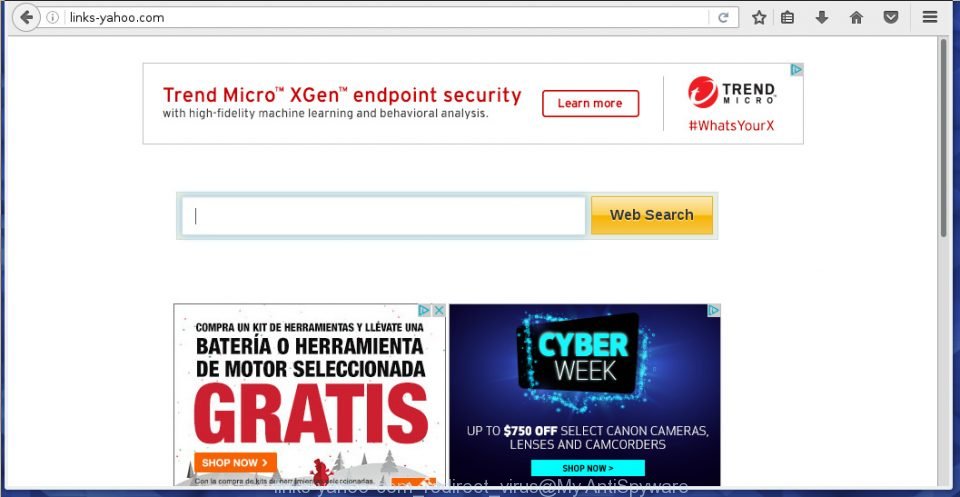Focus the web search text field
The image size is (960, 497).
coord(384,216)
